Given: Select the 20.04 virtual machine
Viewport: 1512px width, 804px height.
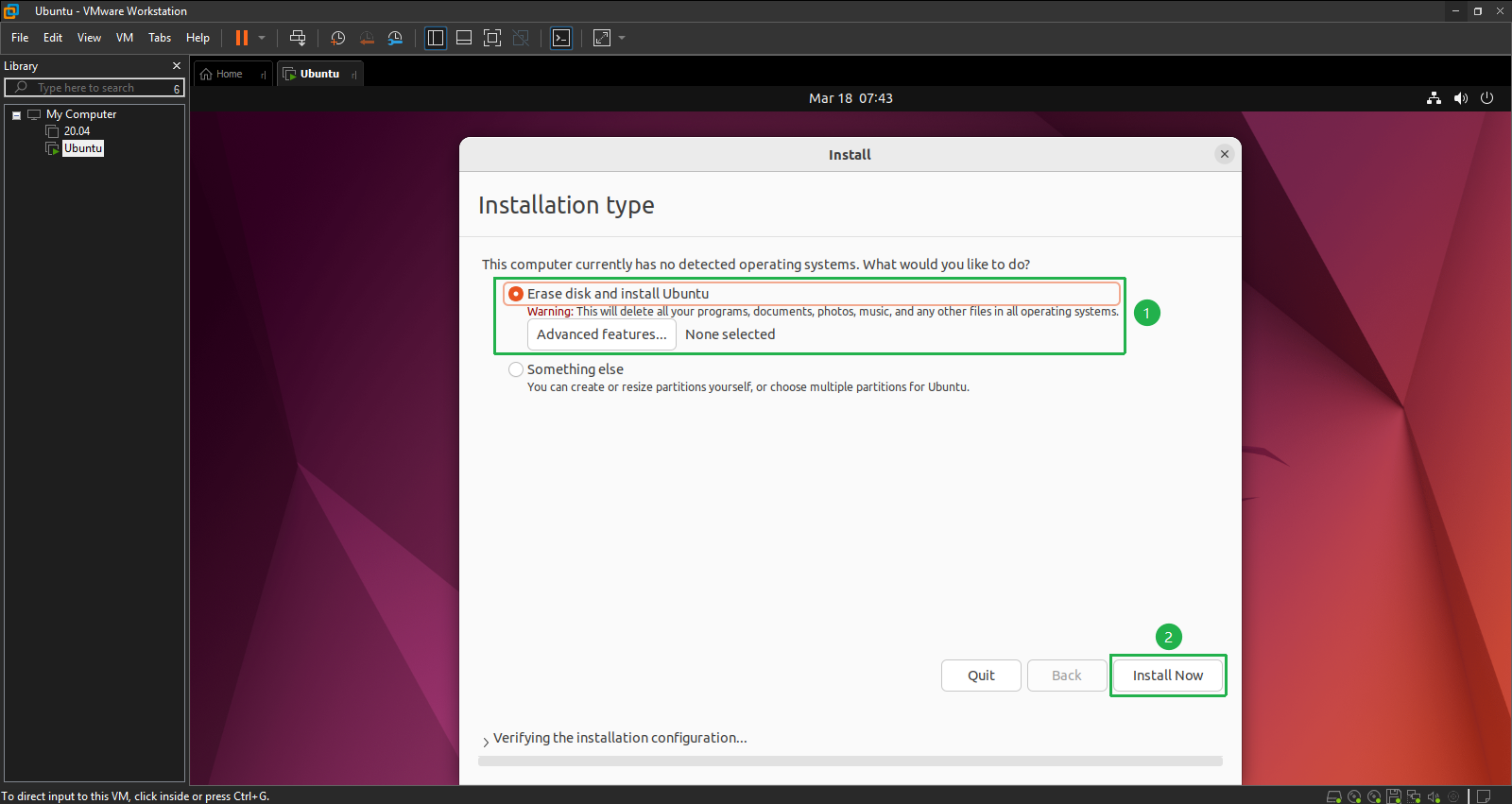Looking at the screenshot, I should coord(77,131).
